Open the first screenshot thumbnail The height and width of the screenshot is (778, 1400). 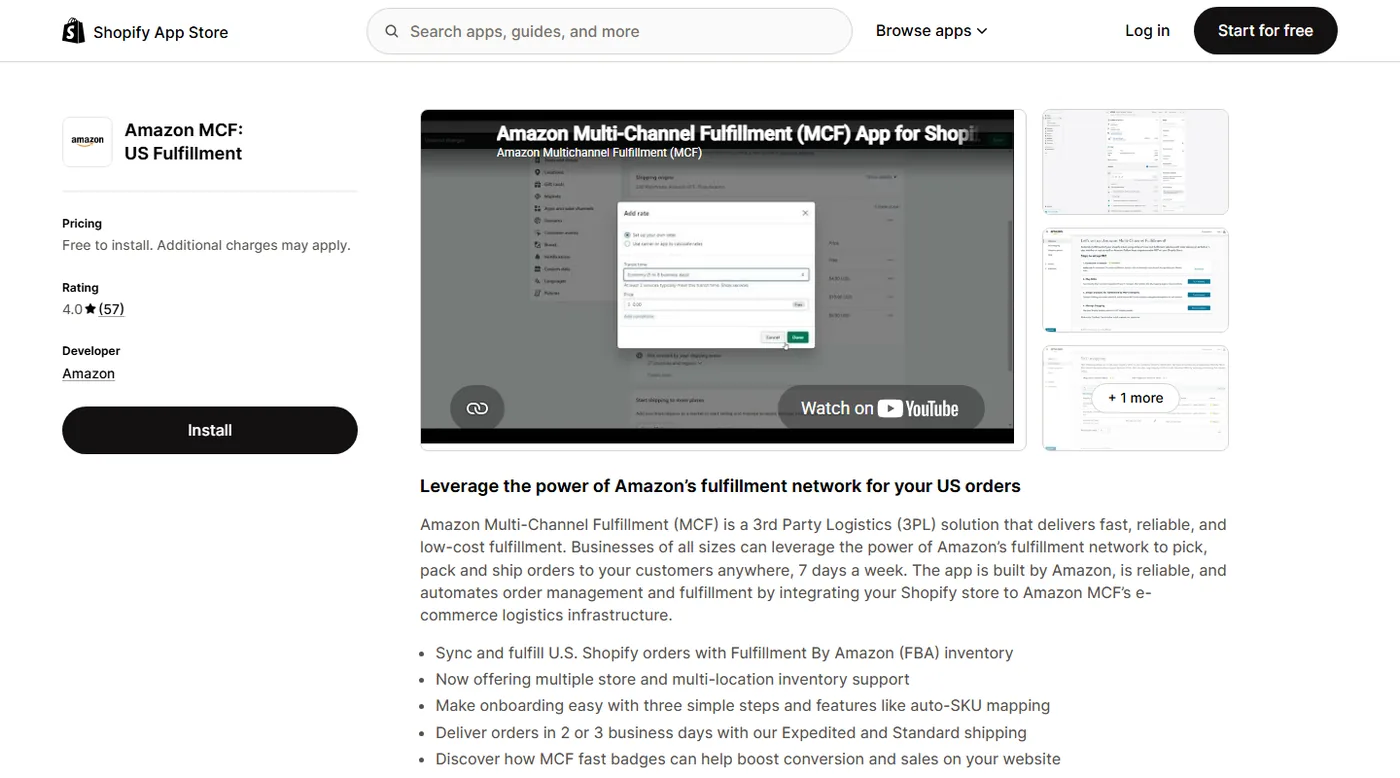tap(1135, 162)
